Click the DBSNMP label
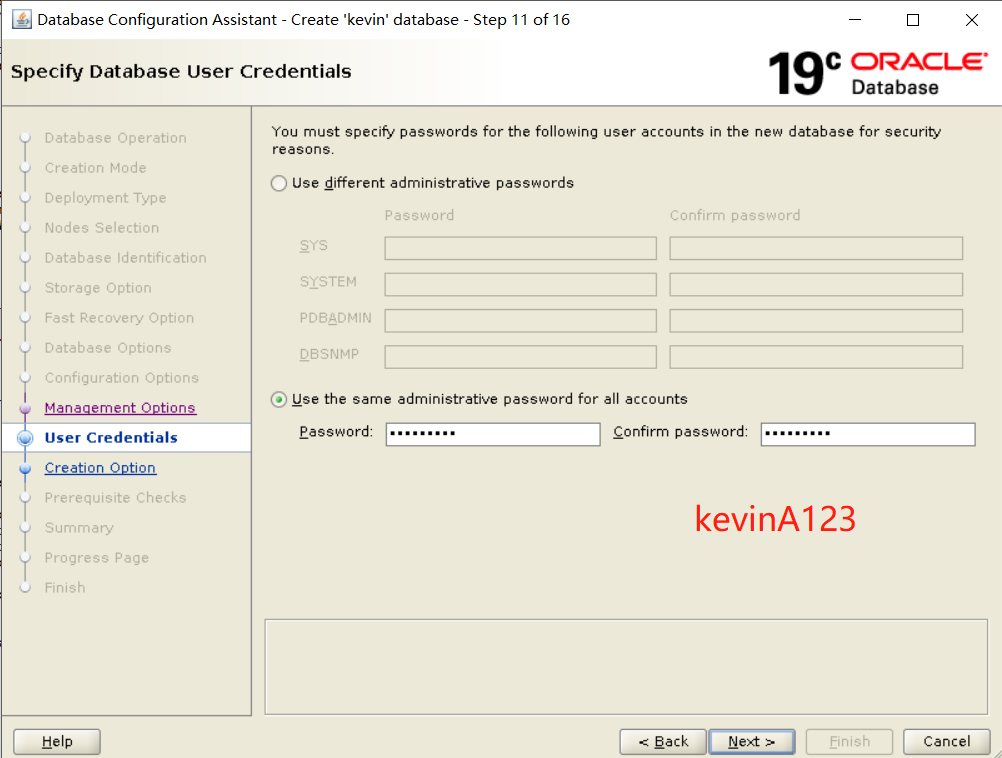 (x=329, y=355)
